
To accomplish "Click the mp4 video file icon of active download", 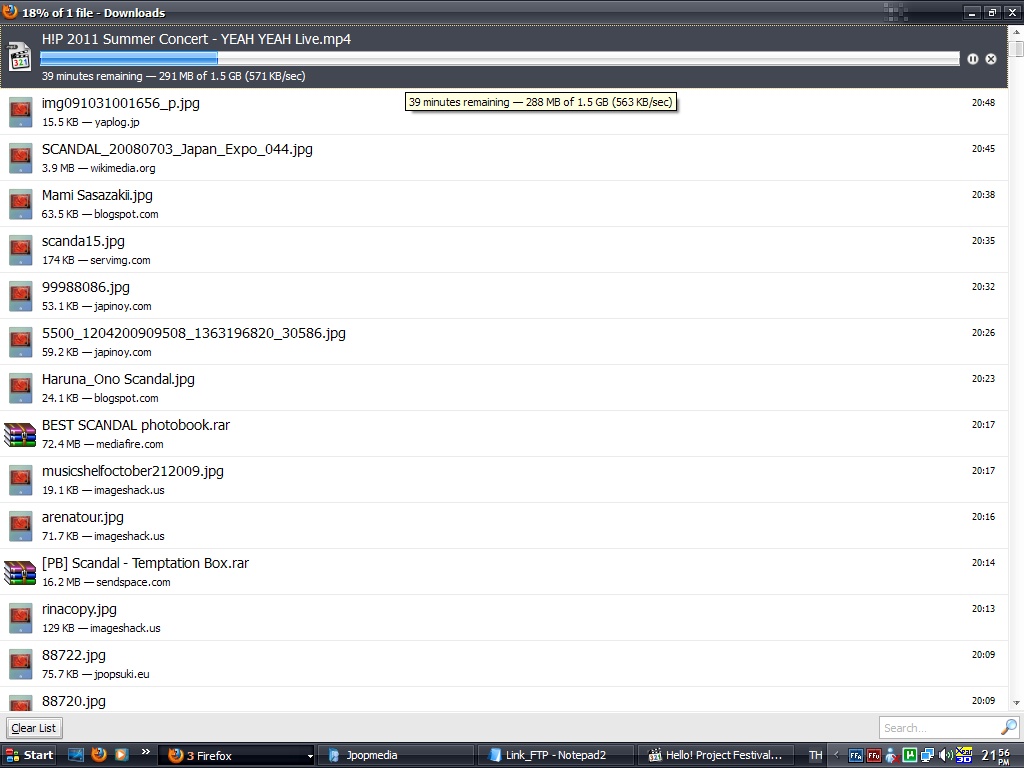I will [x=20, y=57].
